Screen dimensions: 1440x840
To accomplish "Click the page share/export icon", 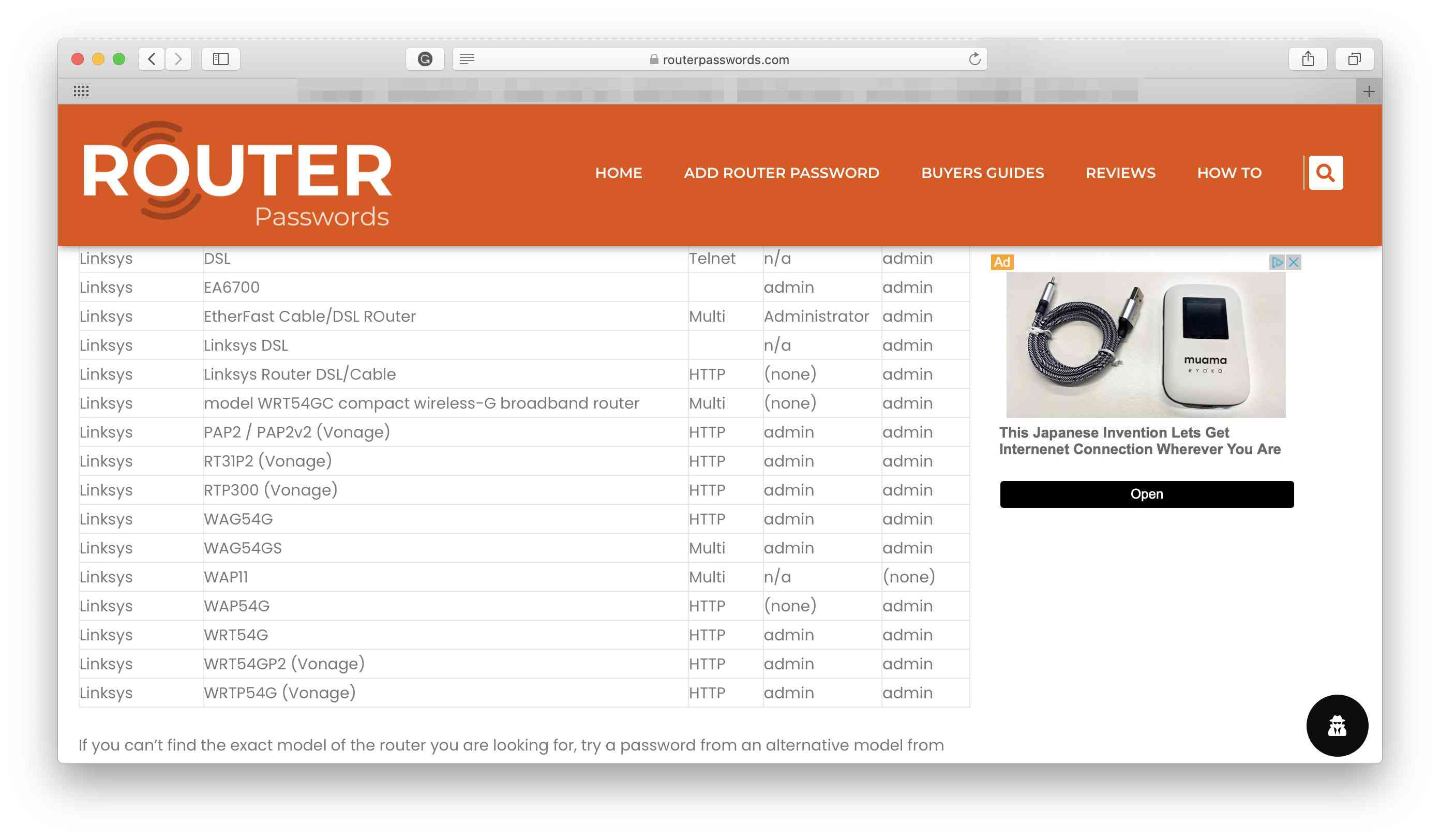I will point(1308,58).
